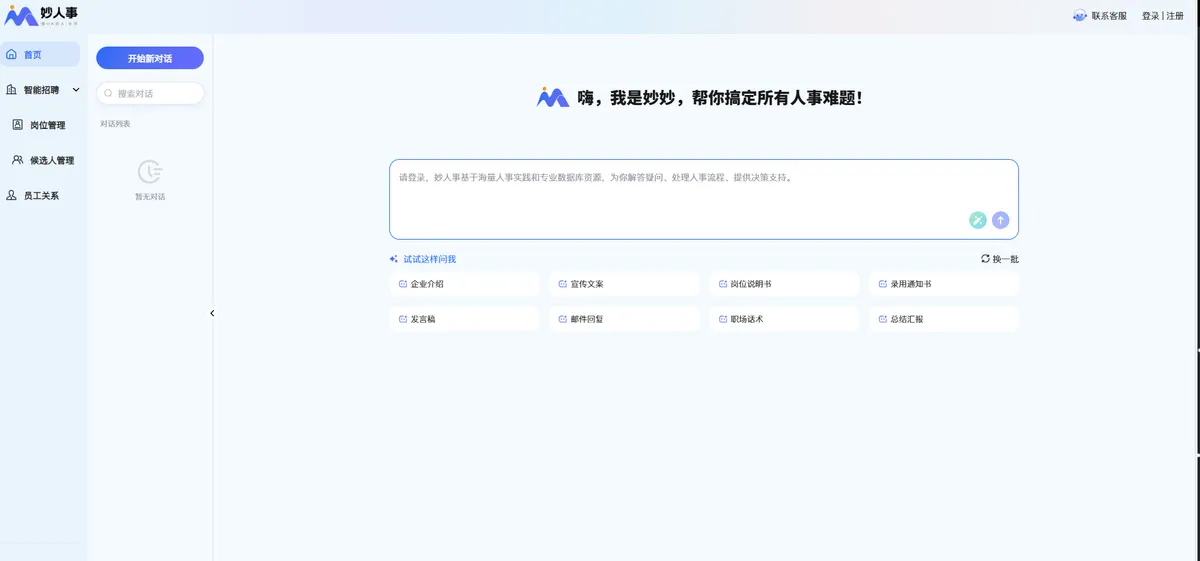Click the 登录 login link
Viewport: 1200px width, 561px height.
coord(1150,16)
